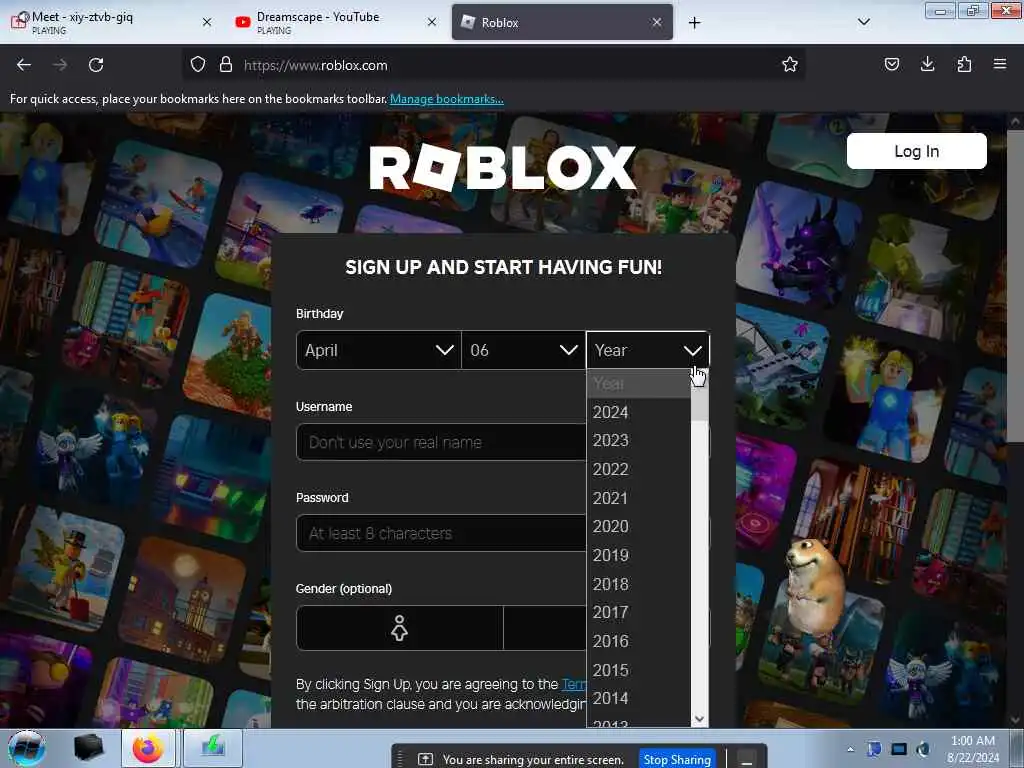Open the Terms link in the agreement text
The height and width of the screenshot is (768, 1024).
tap(574, 684)
